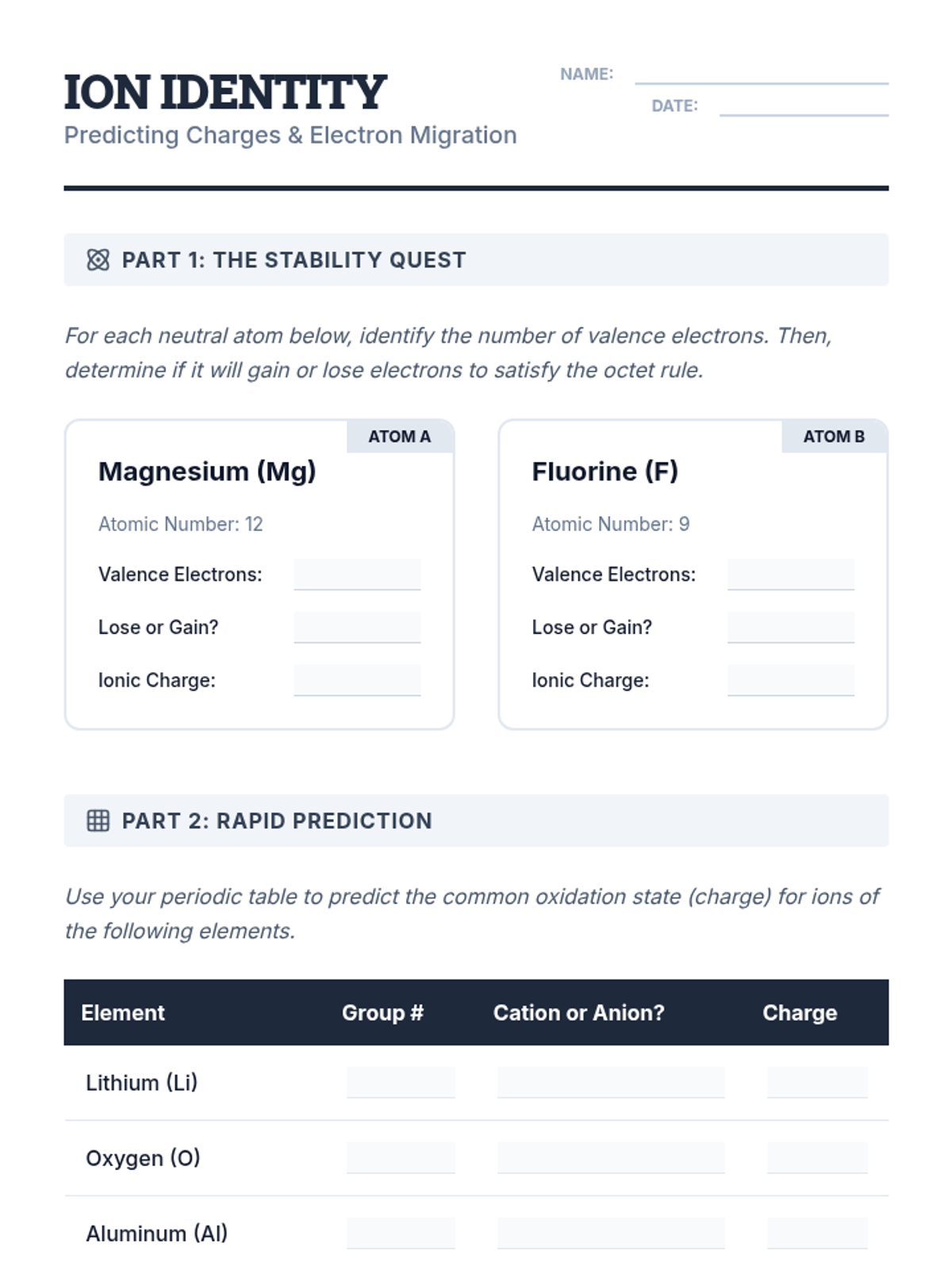Viewport: 952px width, 1270px height.
Task: Click the ATOM B badge
Action: tap(834, 437)
